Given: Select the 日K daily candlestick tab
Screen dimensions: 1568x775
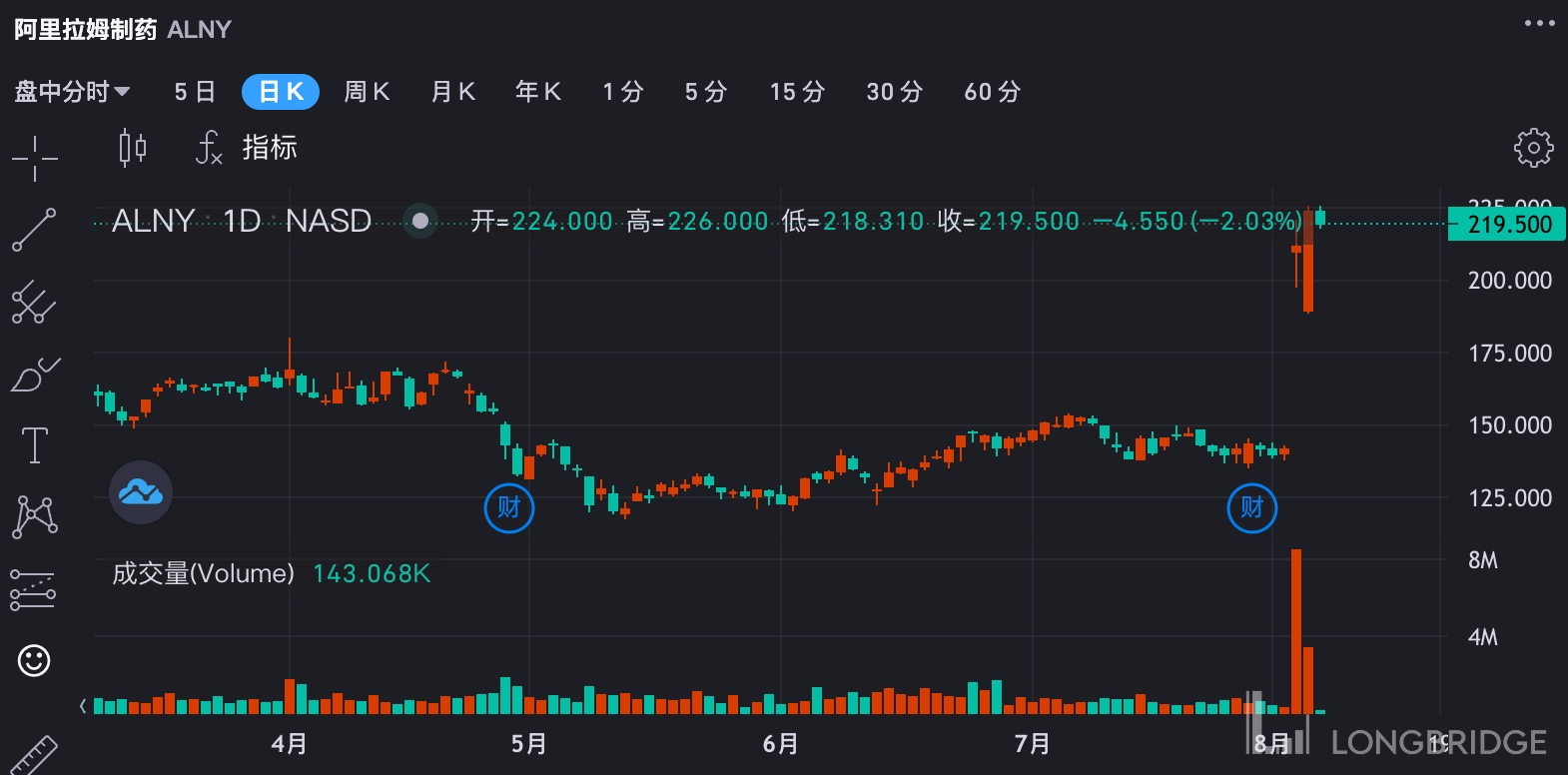Looking at the screenshot, I should (x=281, y=92).
